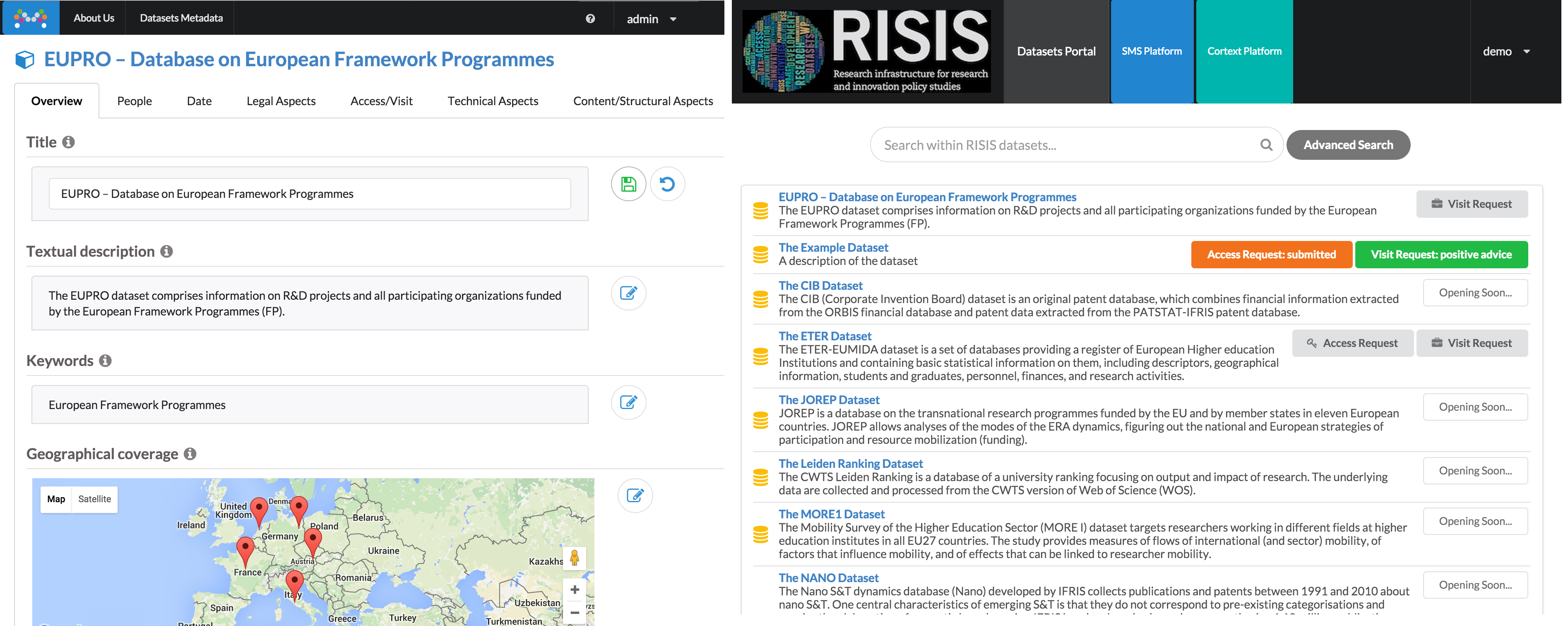The height and width of the screenshot is (626, 1568).
Task: Click database icon beside EUPRO dataset row
Action: point(760,211)
